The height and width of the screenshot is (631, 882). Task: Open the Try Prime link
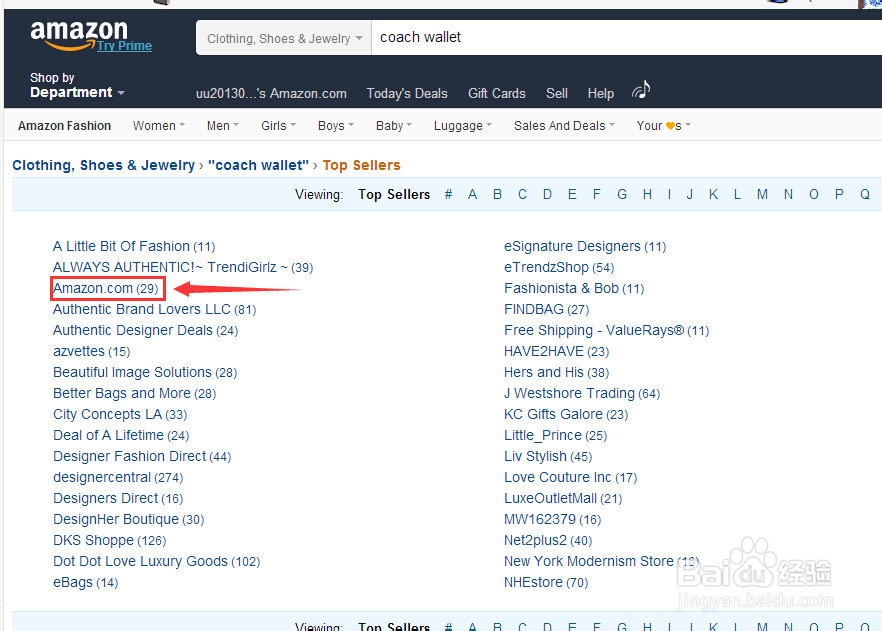coord(124,46)
